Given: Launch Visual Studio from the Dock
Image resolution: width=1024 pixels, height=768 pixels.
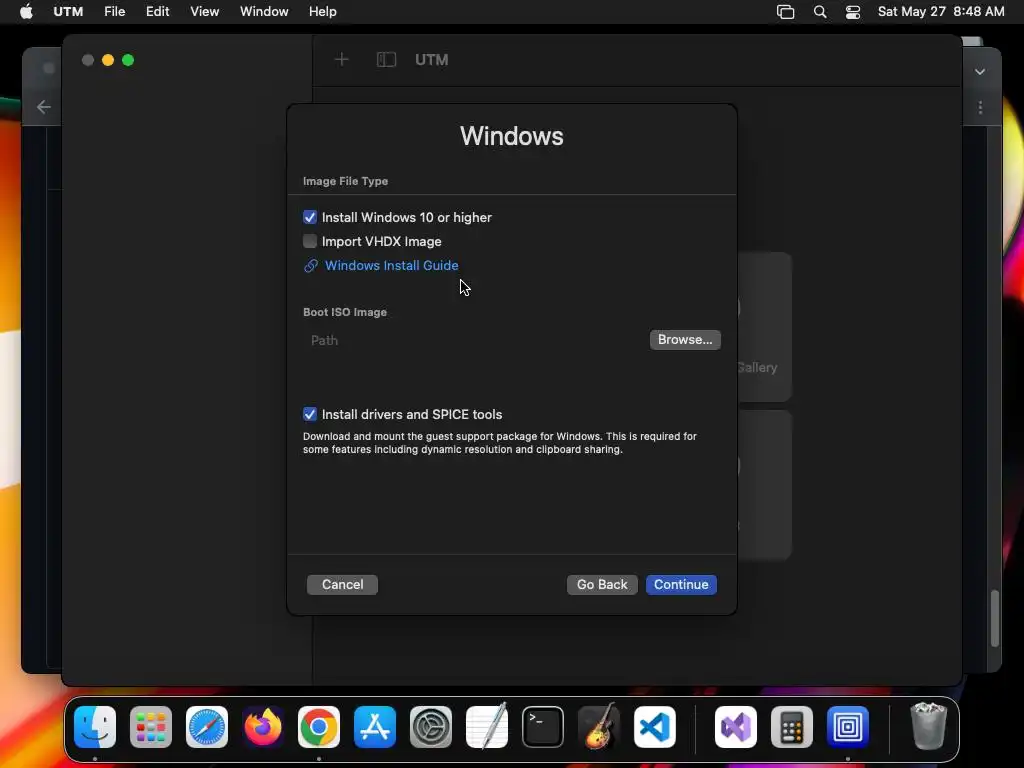Looking at the screenshot, I should pyautogui.click(x=736, y=727).
